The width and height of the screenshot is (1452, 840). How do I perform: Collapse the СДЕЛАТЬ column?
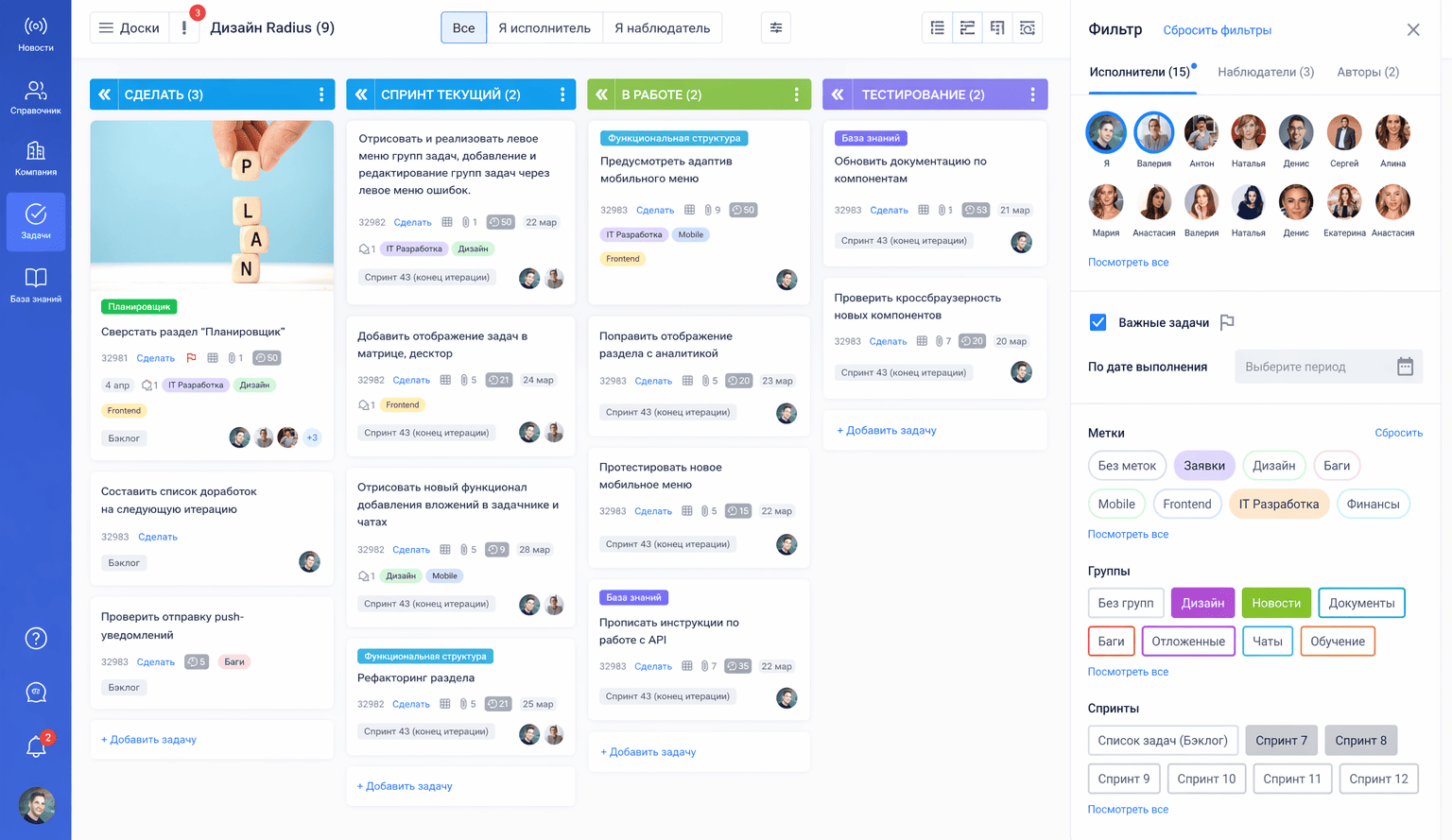pyautogui.click(x=105, y=94)
